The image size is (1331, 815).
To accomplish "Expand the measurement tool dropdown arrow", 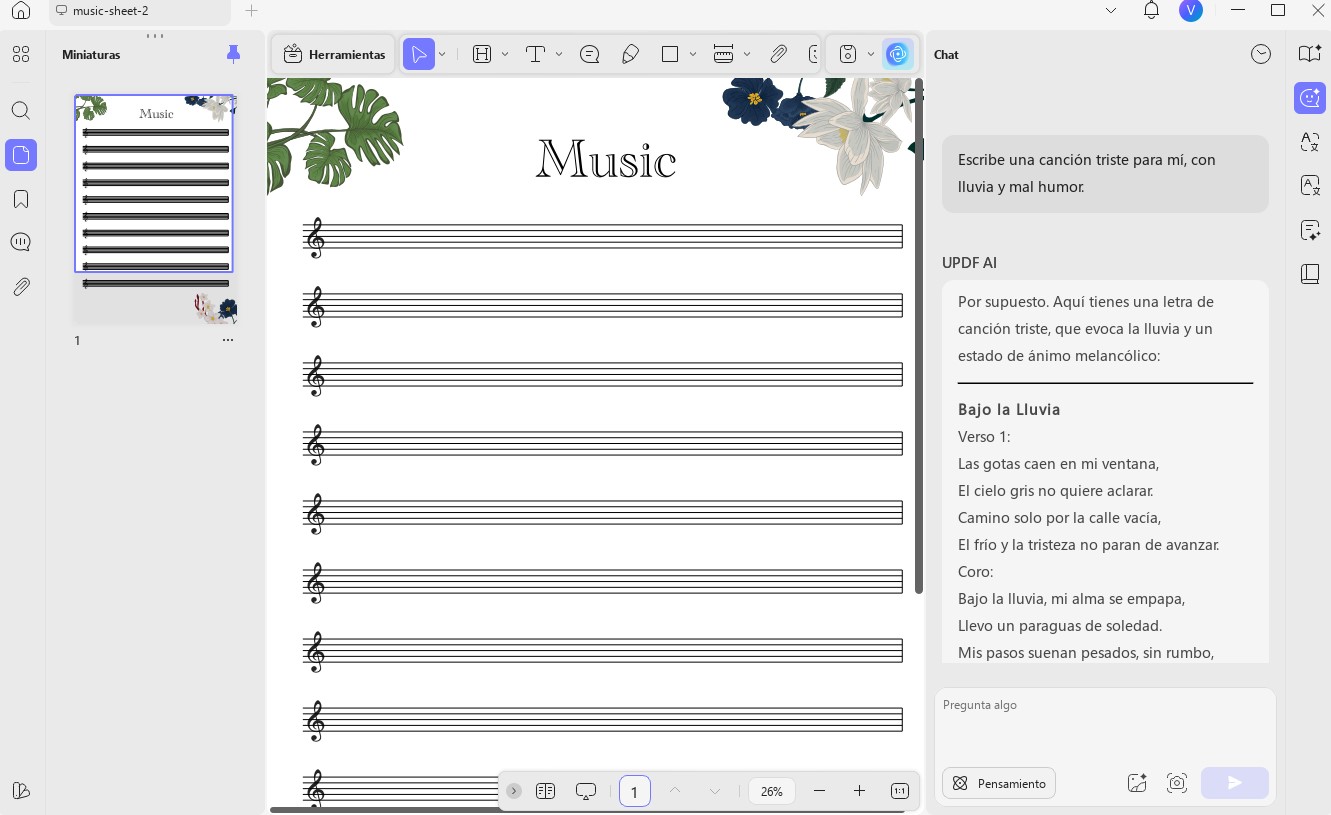I will (x=747, y=54).
